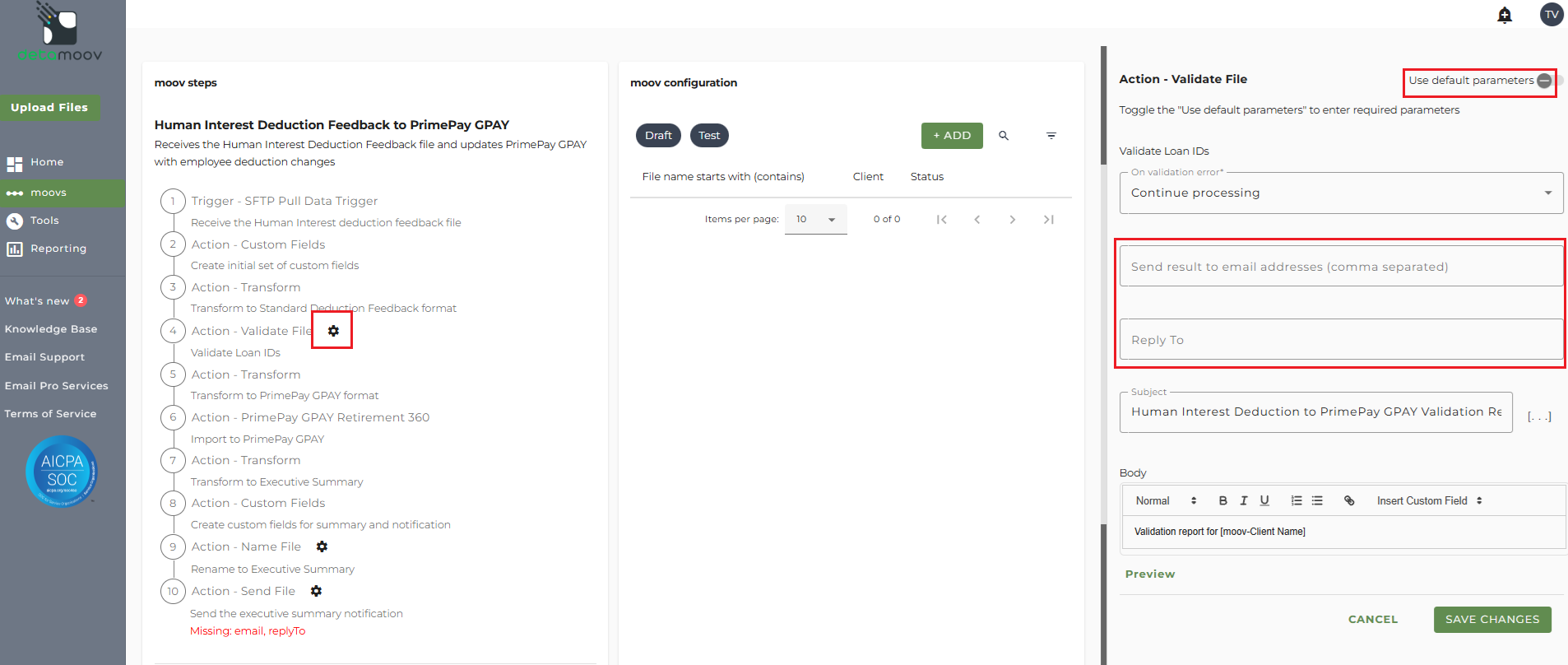Image resolution: width=1568 pixels, height=665 pixels.
Task: Open the Items per page dropdown
Action: click(815, 220)
